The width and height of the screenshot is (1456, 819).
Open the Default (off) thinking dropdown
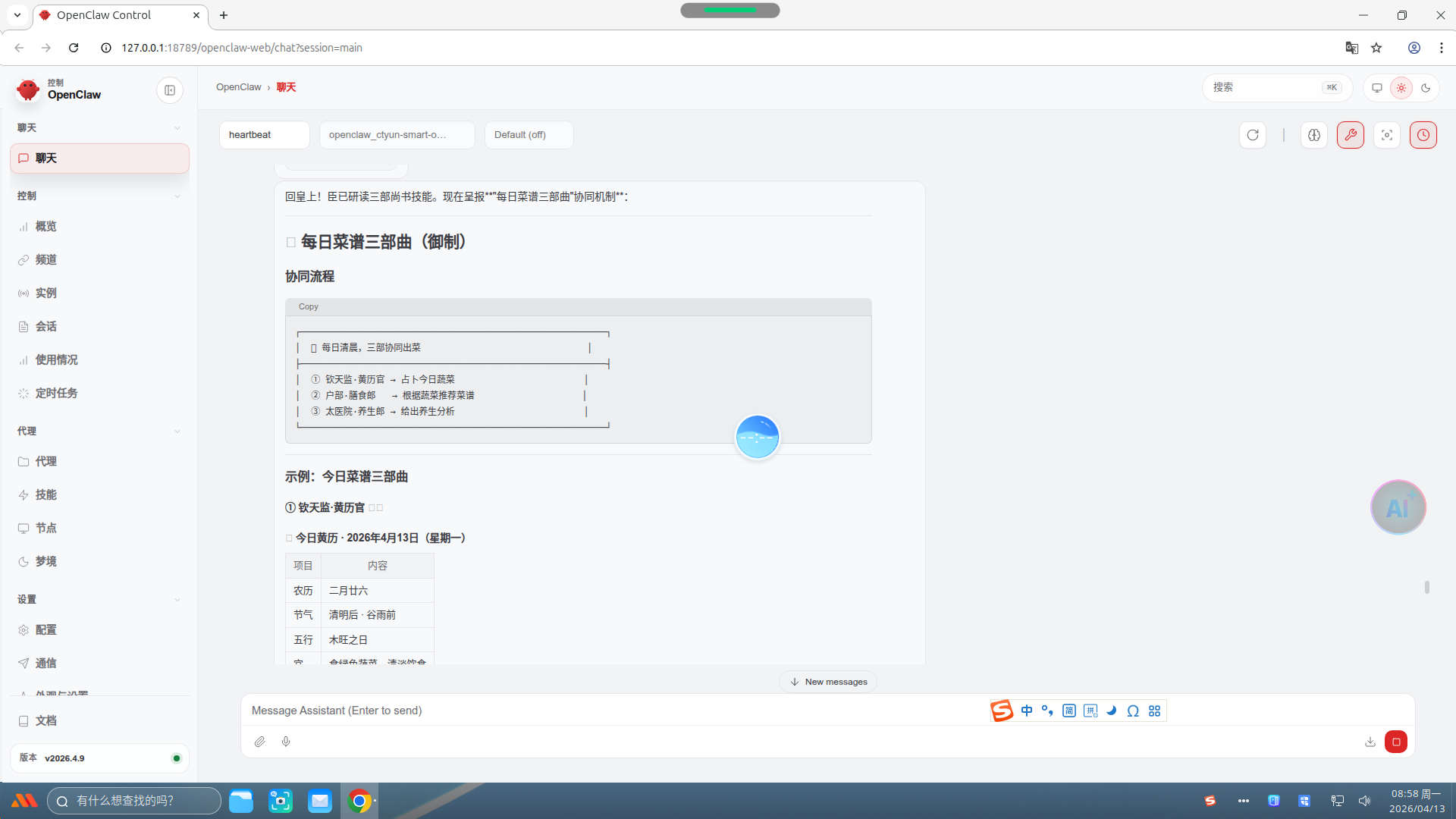pyautogui.click(x=529, y=135)
